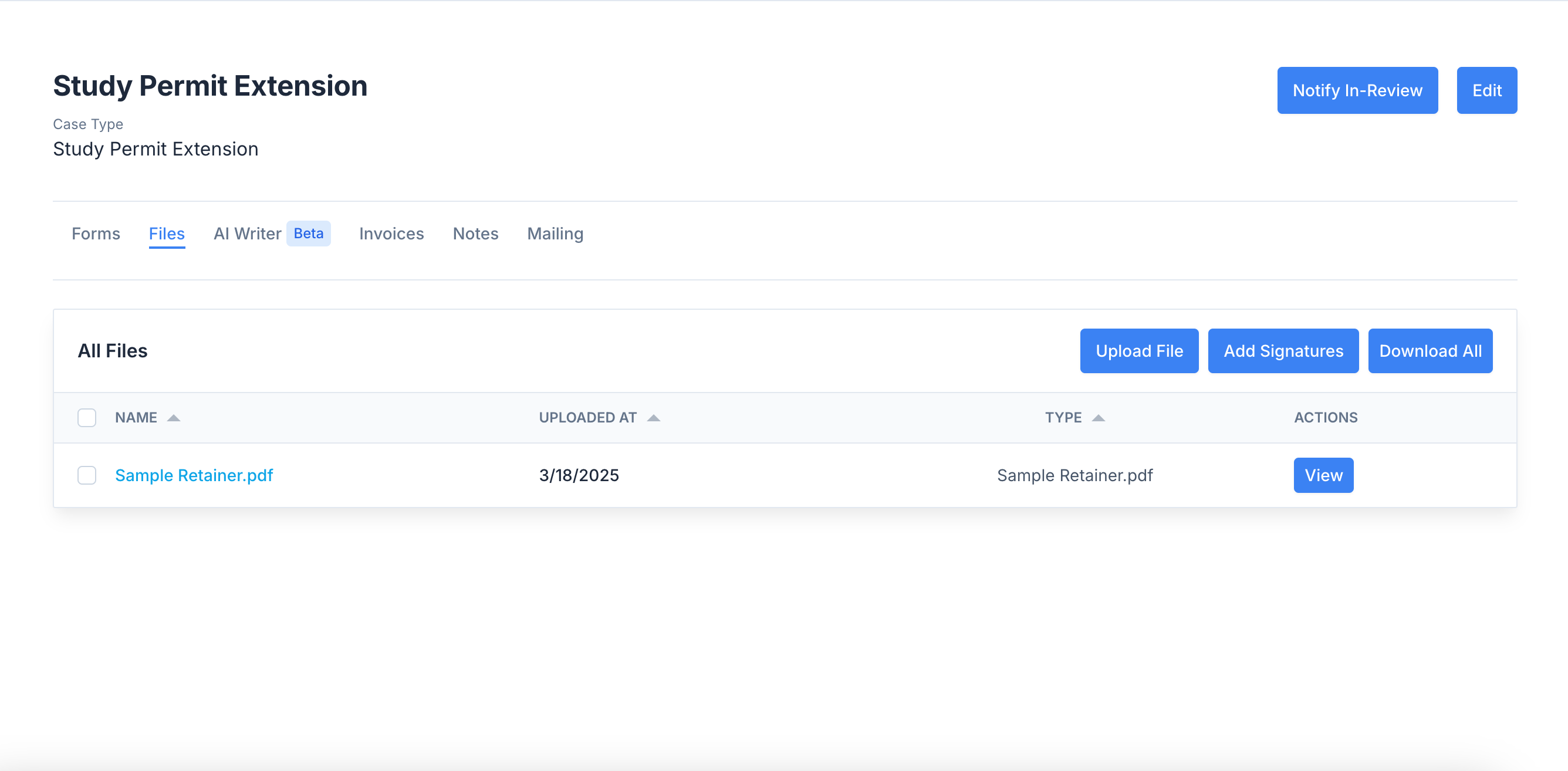Open the Sample Retainer.pdf file link
This screenshot has height=771, width=1568.
click(x=194, y=475)
